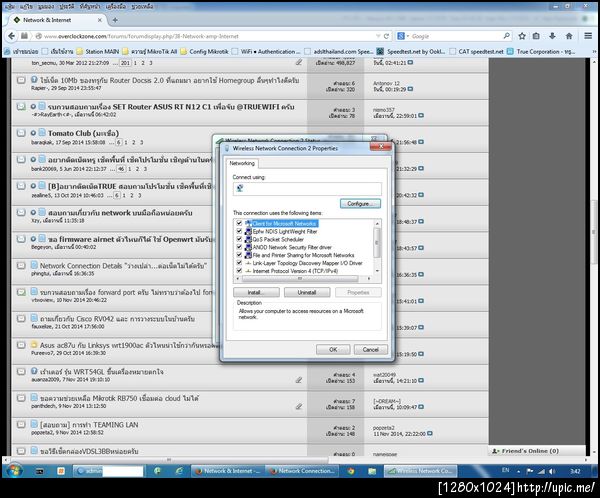
Task: Click horizontal scrollbar of connection items list
Action: click(x=300, y=279)
